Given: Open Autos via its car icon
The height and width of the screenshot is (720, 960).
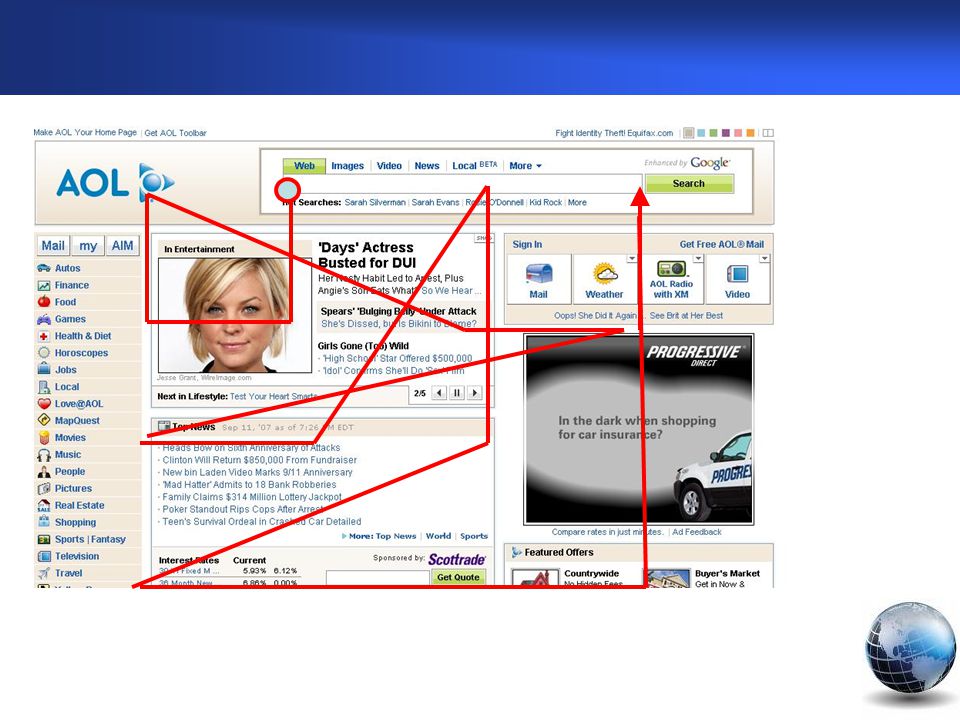Looking at the screenshot, I should (x=44, y=268).
